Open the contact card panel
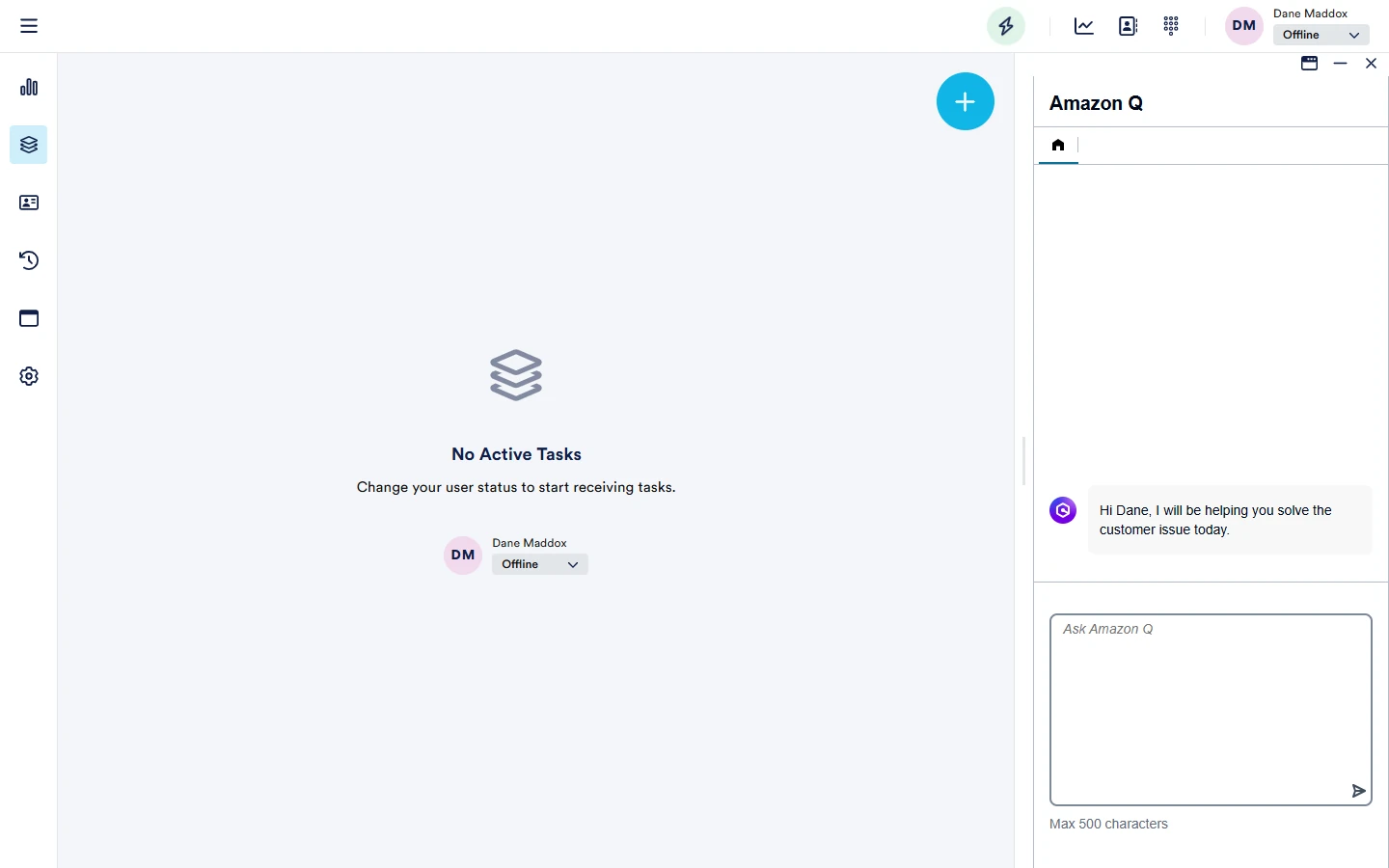The image size is (1389, 868). coord(29,203)
